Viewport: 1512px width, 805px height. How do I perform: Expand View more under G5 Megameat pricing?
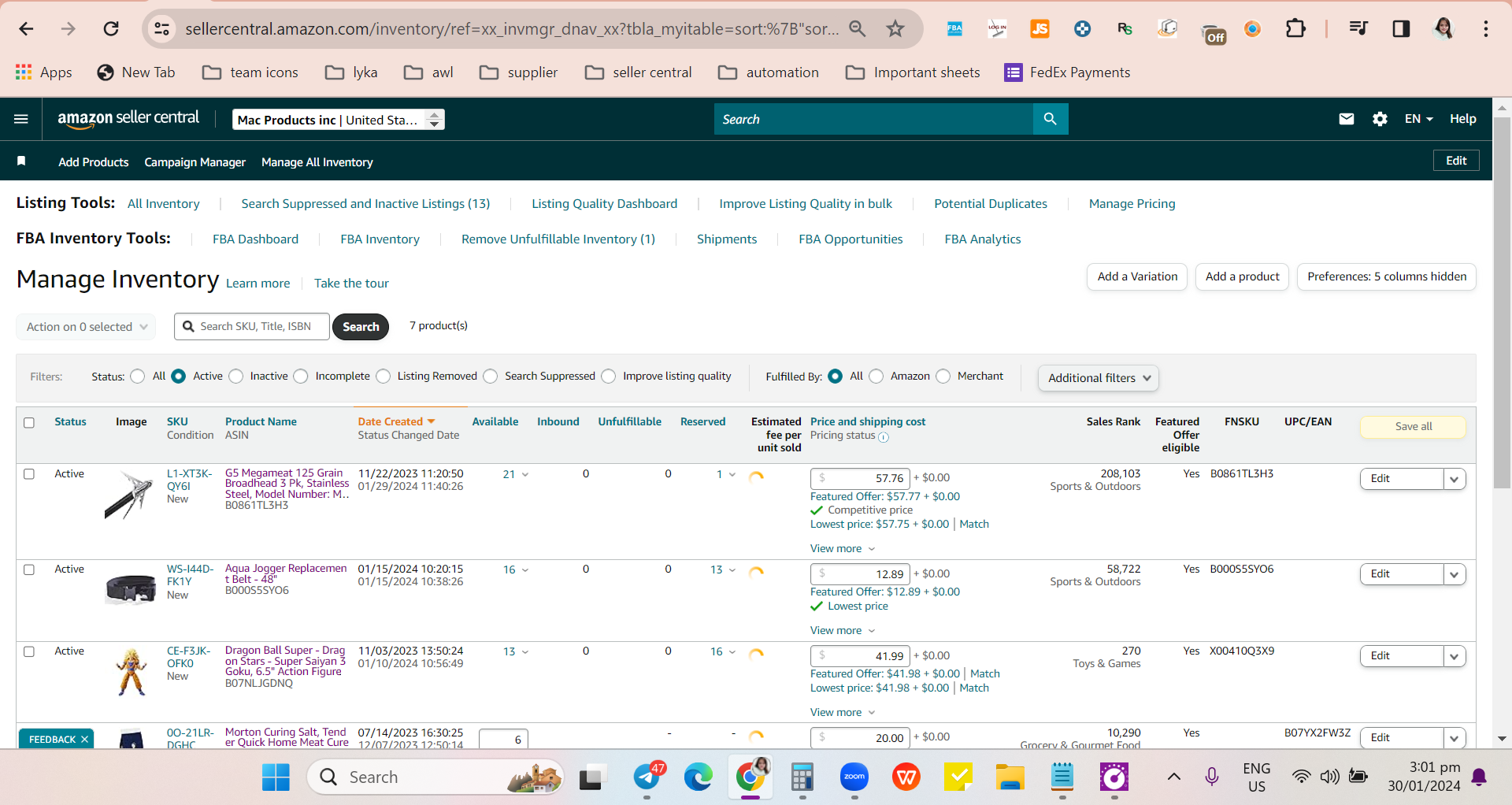click(843, 548)
